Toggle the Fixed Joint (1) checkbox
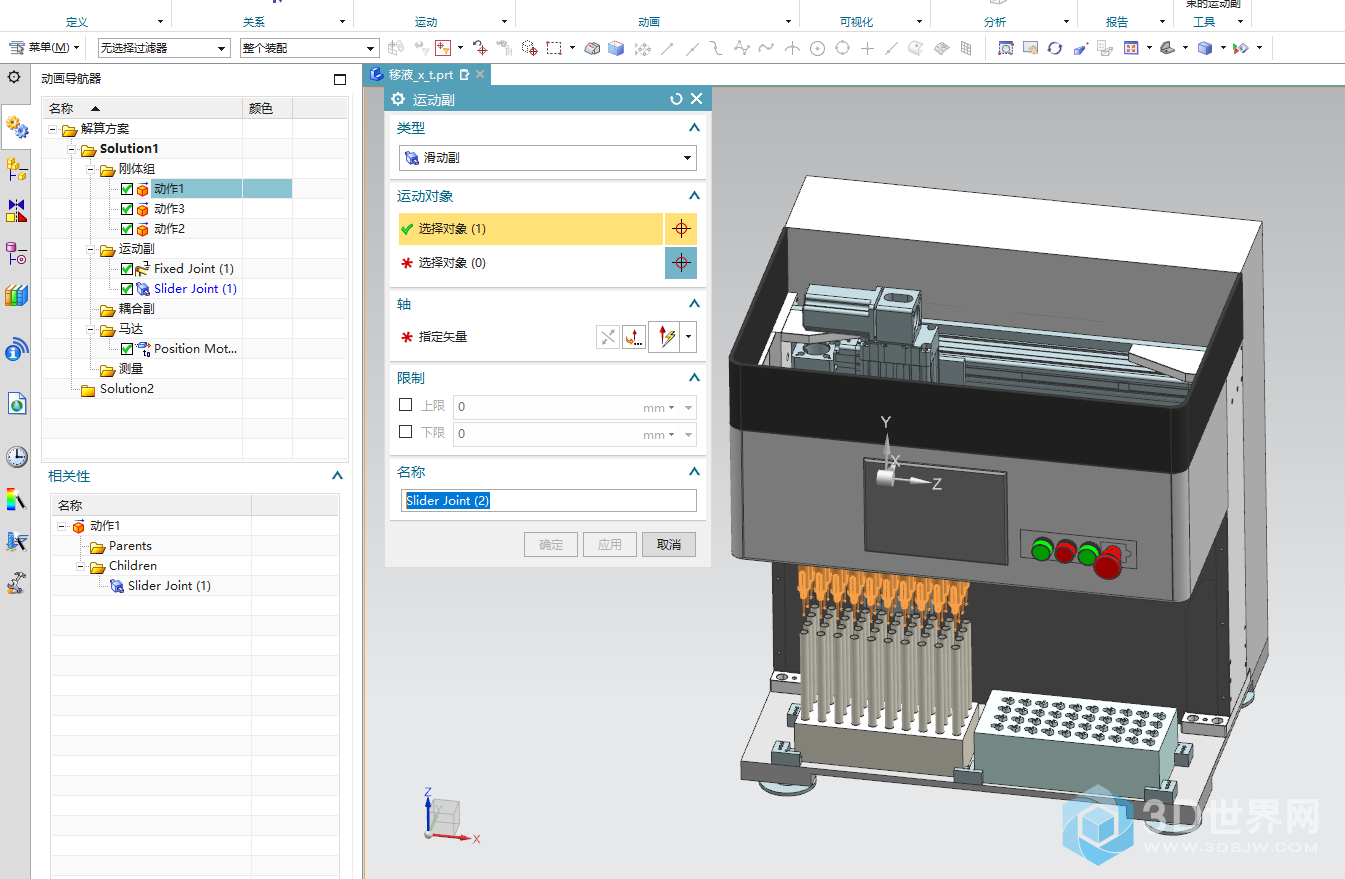Viewport: 1345px width, 879px height. tap(127, 269)
